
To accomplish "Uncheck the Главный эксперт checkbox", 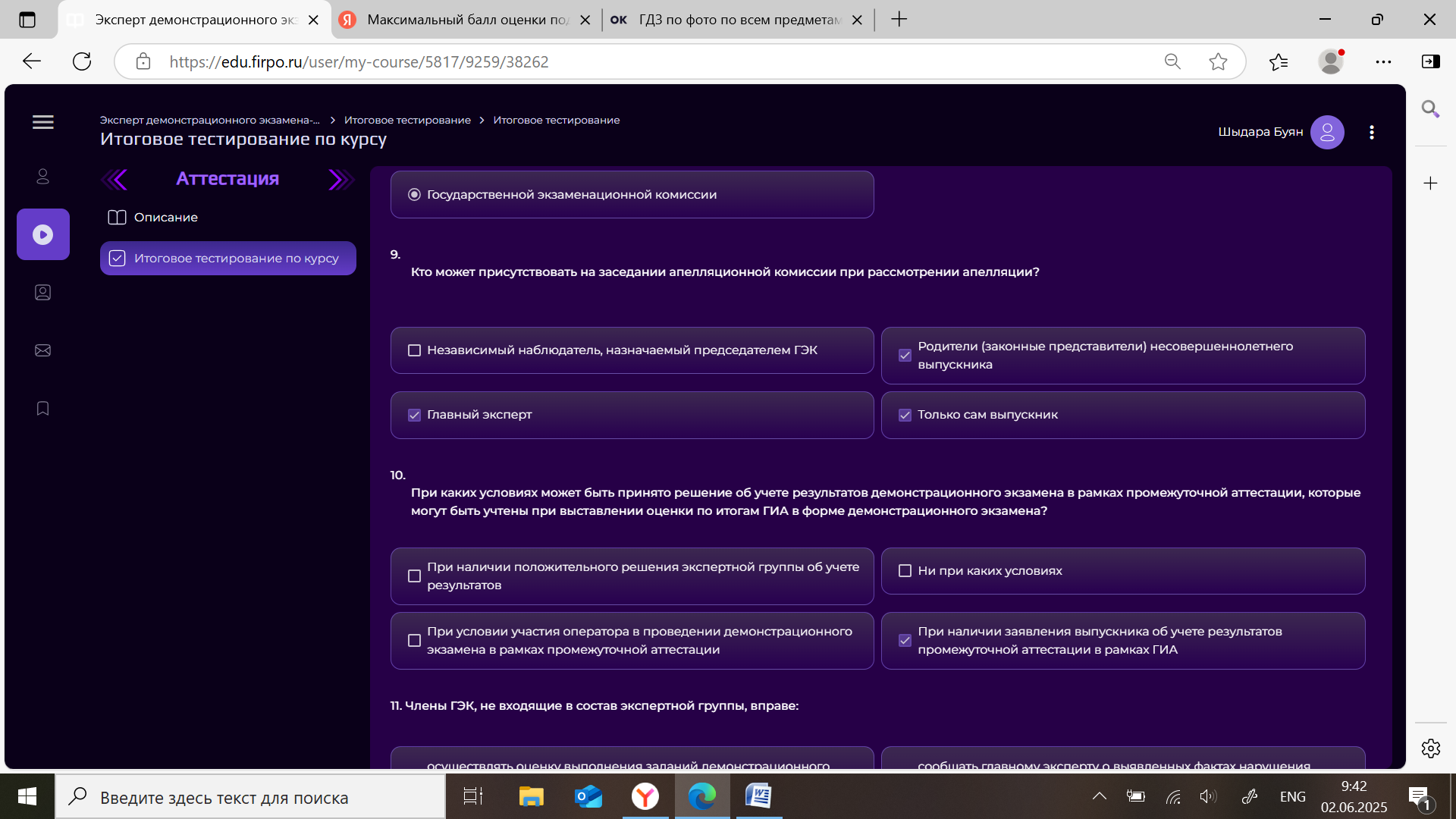I will [x=414, y=415].
